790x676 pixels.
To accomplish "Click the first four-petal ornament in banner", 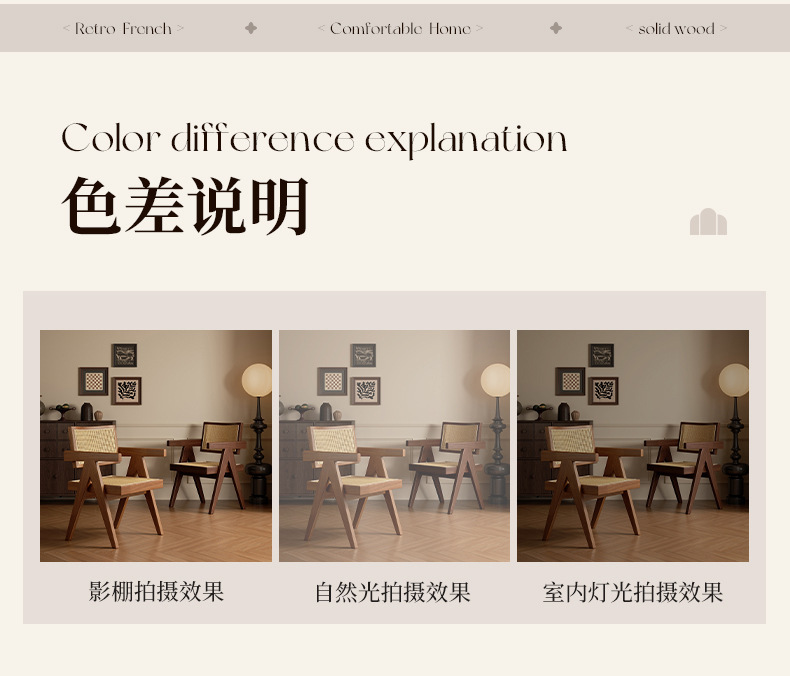I will pyautogui.click(x=251, y=28).
